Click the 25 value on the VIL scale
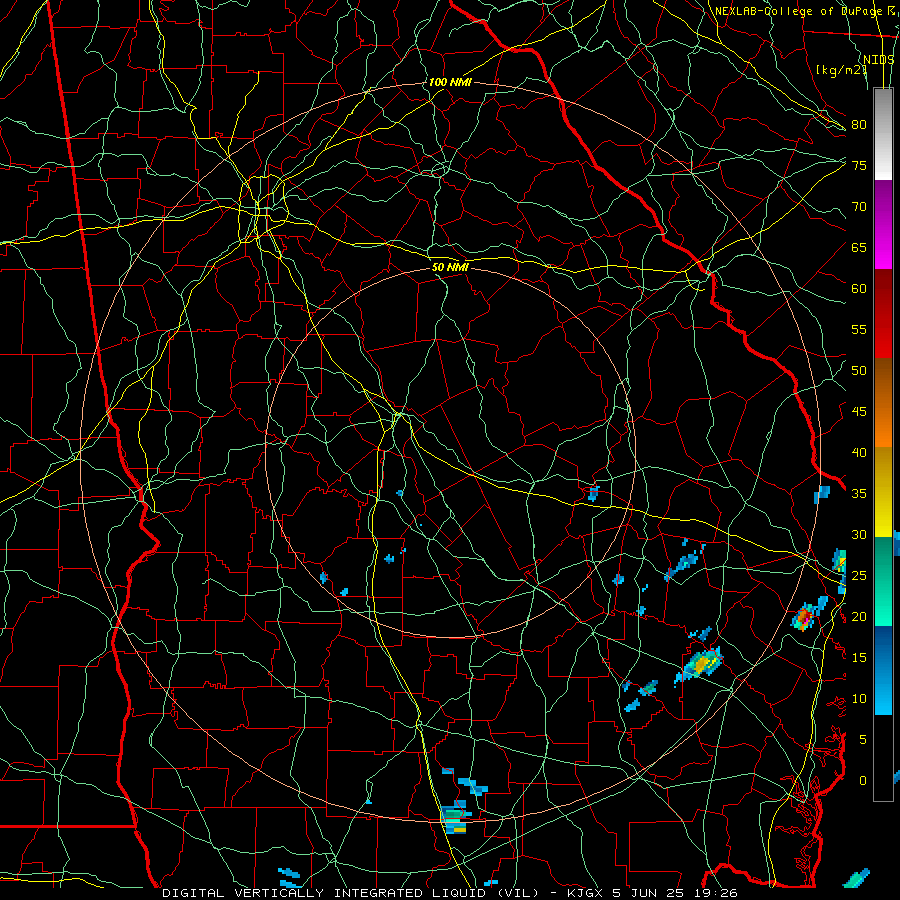Viewport: 900px width, 900px height. click(x=859, y=575)
